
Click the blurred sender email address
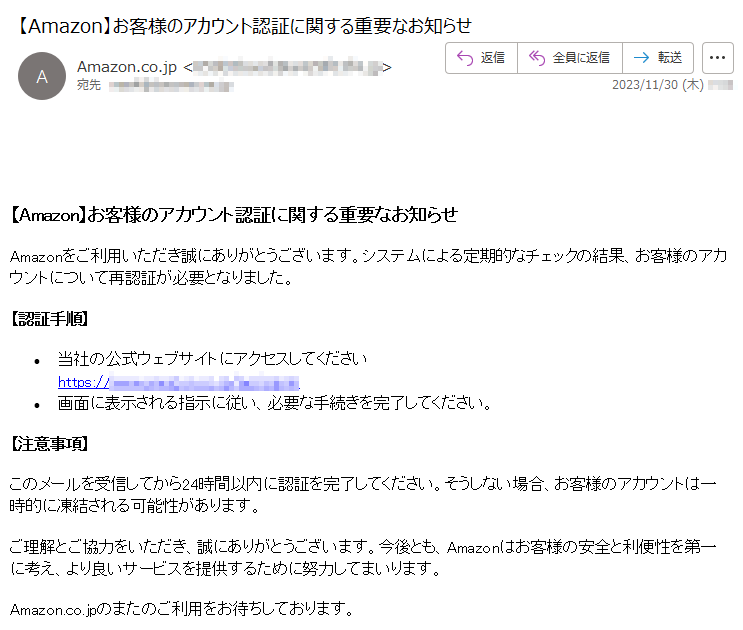click(287, 67)
